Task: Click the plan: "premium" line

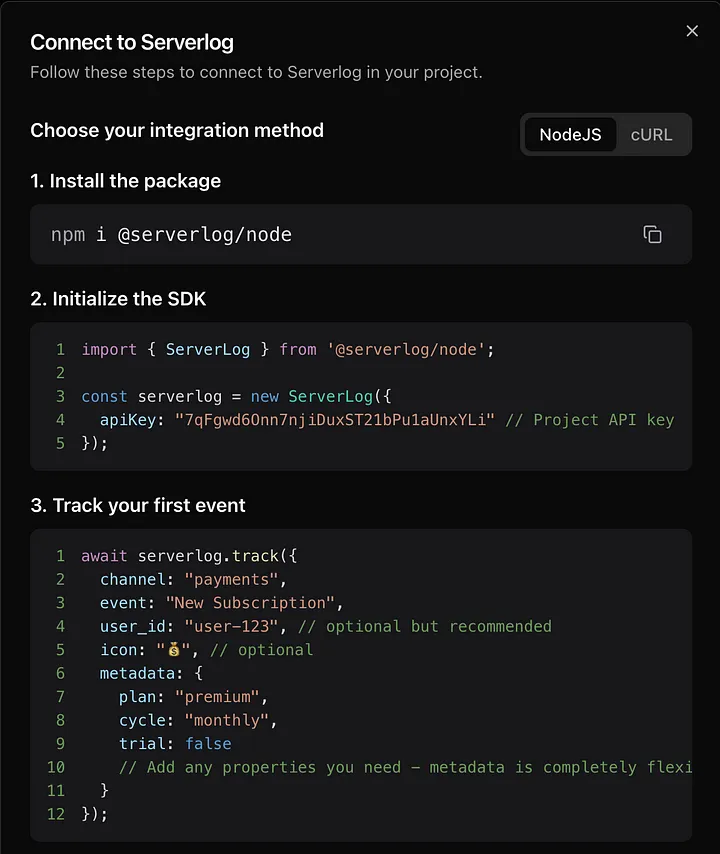Action: tap(193, 697)
